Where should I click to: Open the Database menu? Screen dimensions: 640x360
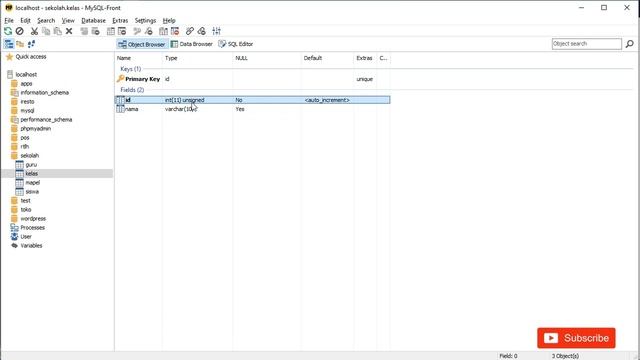93,20
